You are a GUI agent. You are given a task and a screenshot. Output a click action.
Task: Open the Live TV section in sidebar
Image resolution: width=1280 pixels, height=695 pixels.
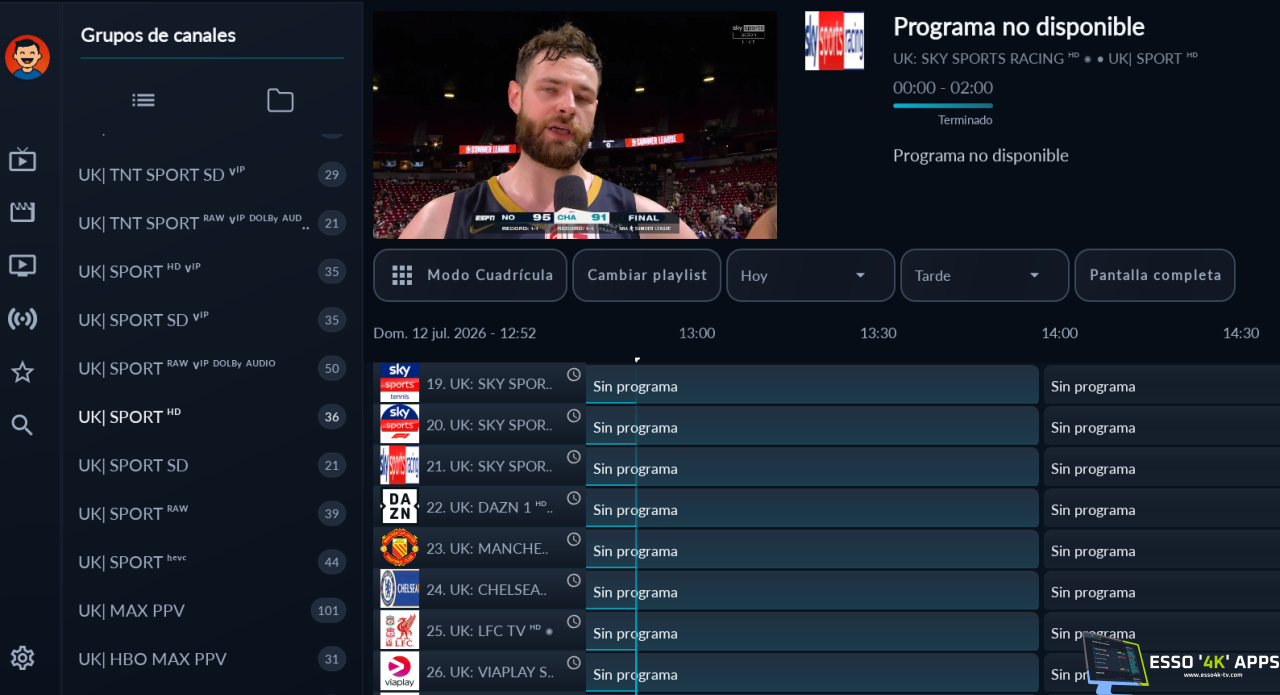click(22, 160)
